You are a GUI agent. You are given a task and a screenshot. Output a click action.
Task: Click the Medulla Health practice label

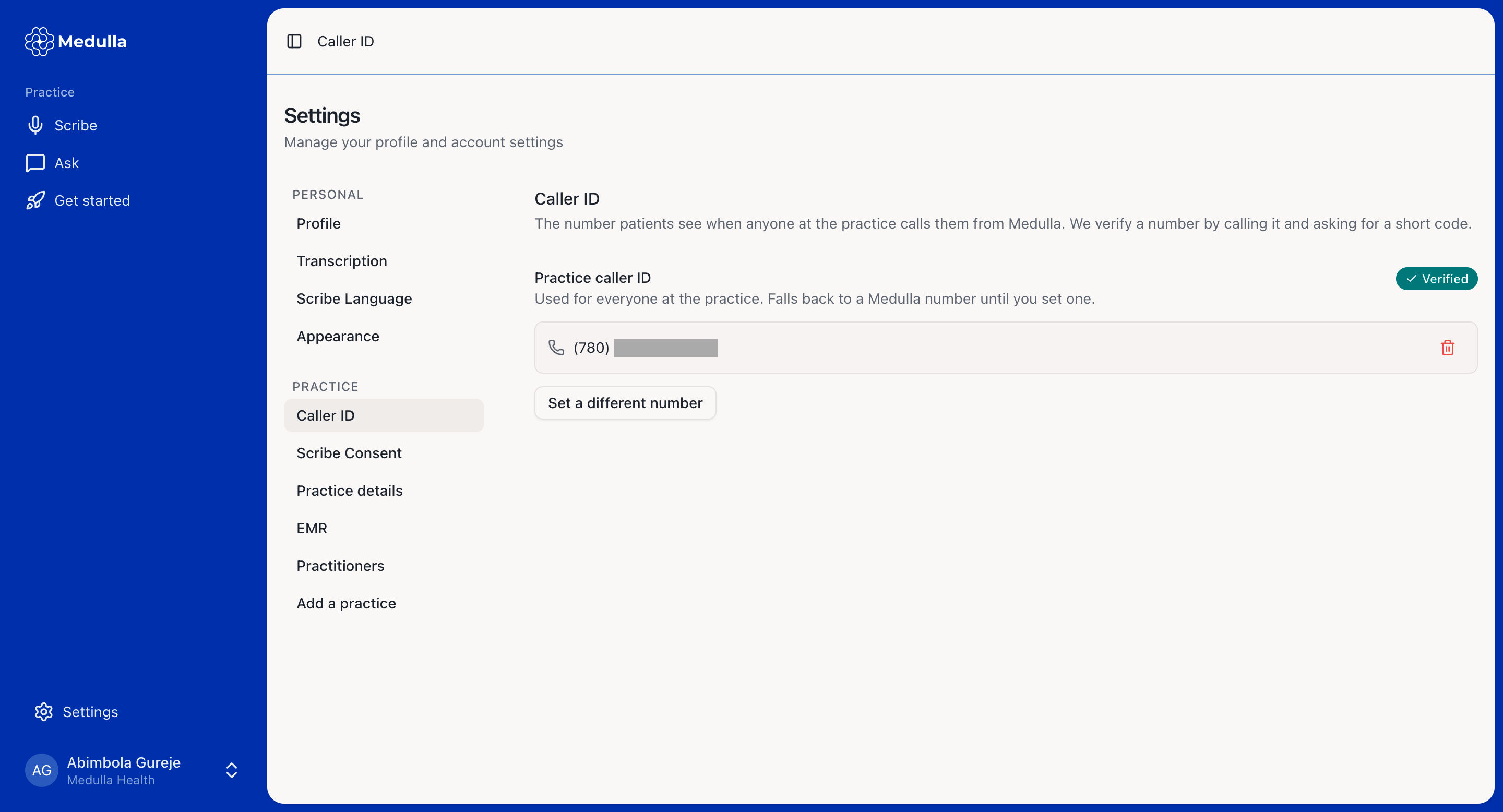[111, 780]
